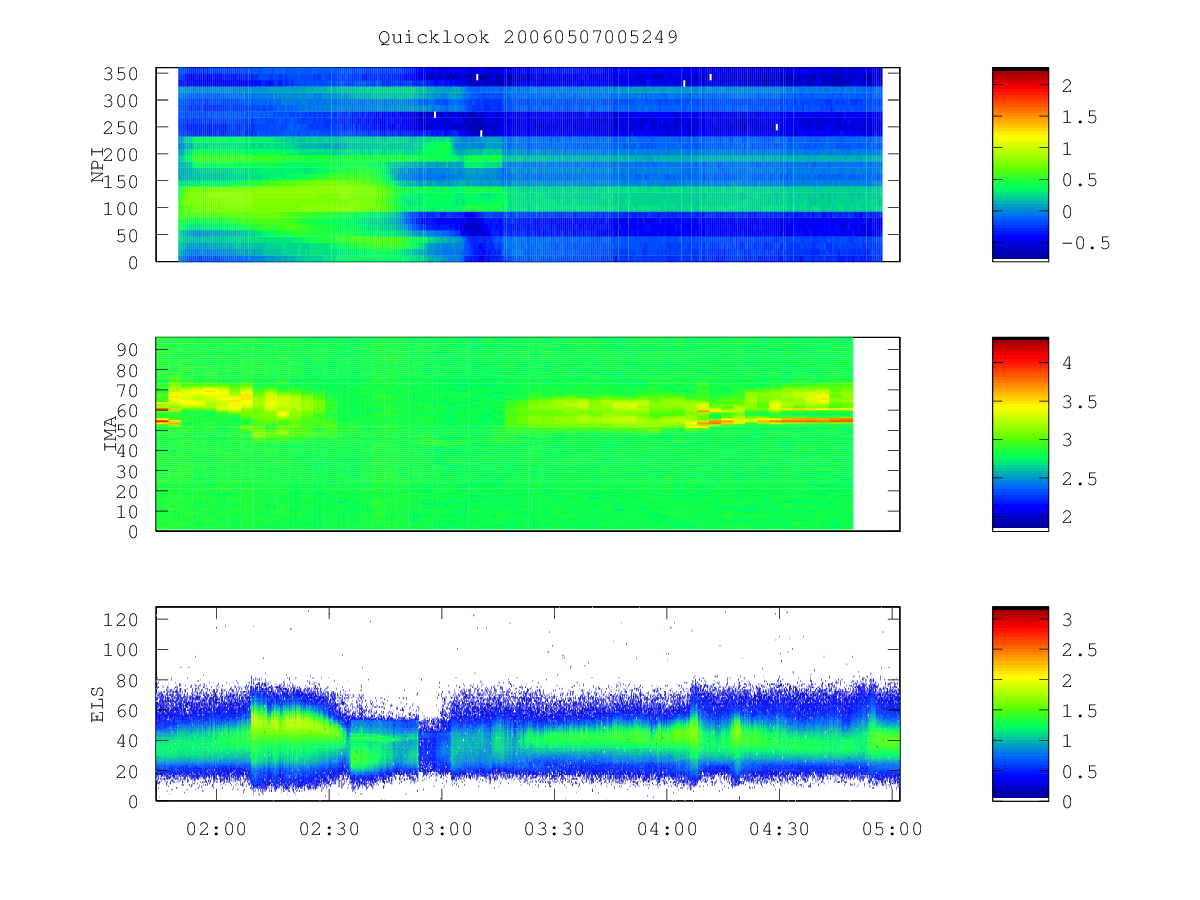Select the IMA panel colorbar
Screen dimensions: 1200x900
(x=1020, y=434)
